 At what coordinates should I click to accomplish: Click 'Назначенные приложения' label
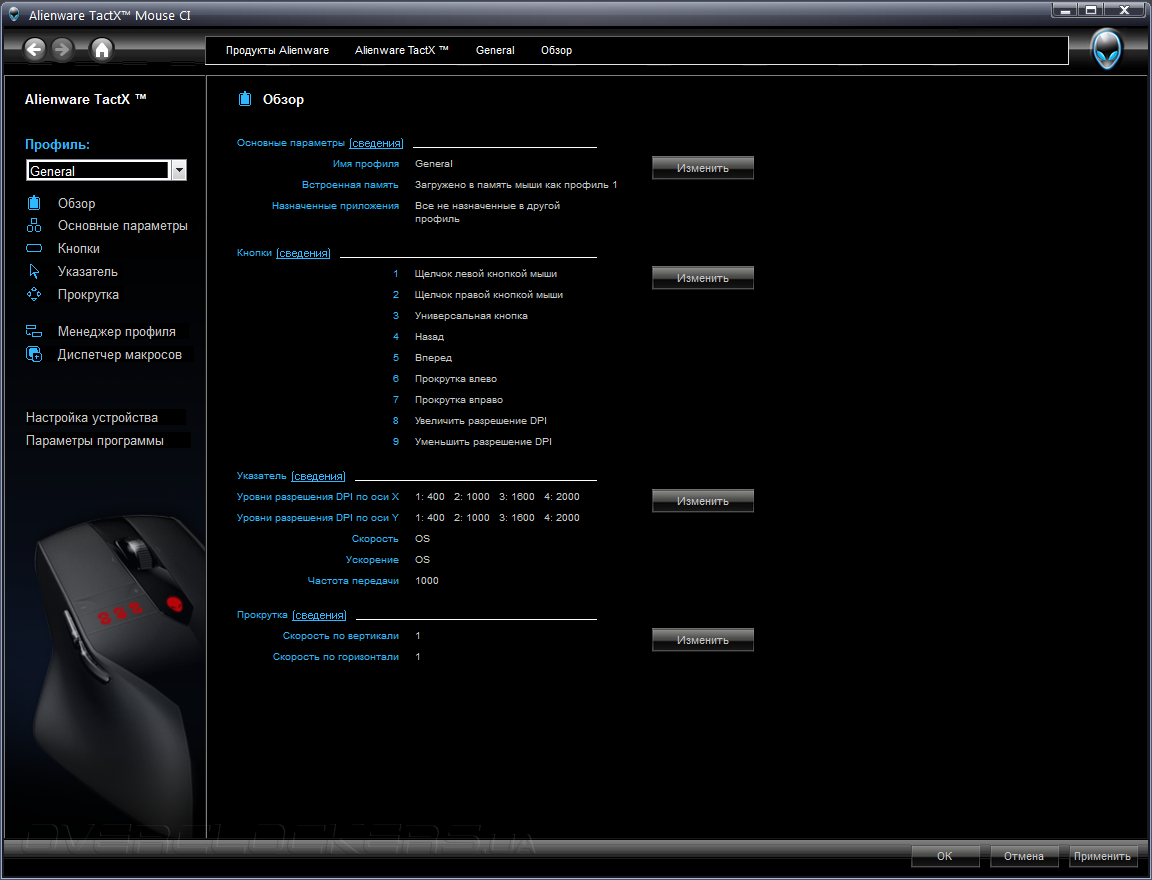[335, 206]
